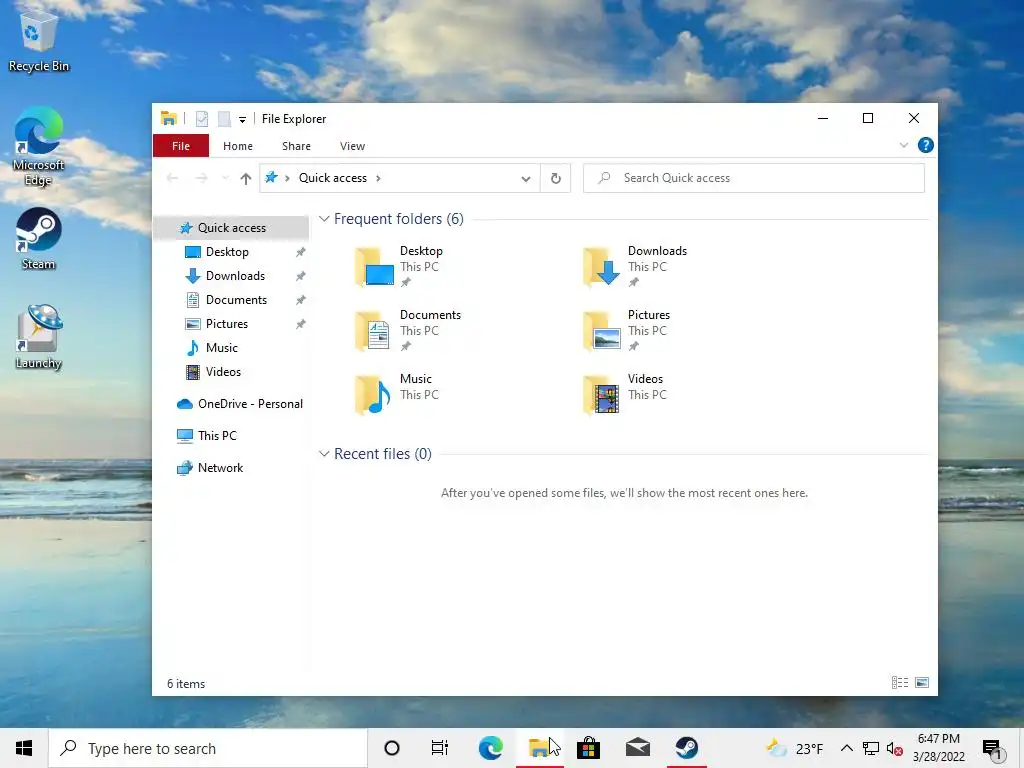Open the Windows Start menu
The image size is (1024, 768).
24,748
